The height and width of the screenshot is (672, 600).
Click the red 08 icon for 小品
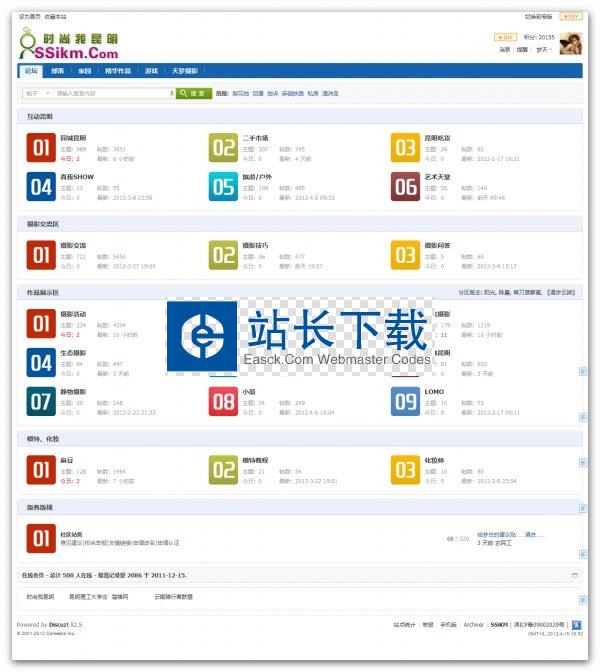(223, 402)
